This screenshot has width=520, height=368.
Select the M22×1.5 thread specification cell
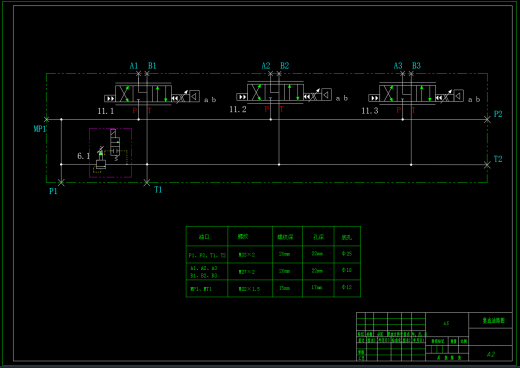coord(250,289)
